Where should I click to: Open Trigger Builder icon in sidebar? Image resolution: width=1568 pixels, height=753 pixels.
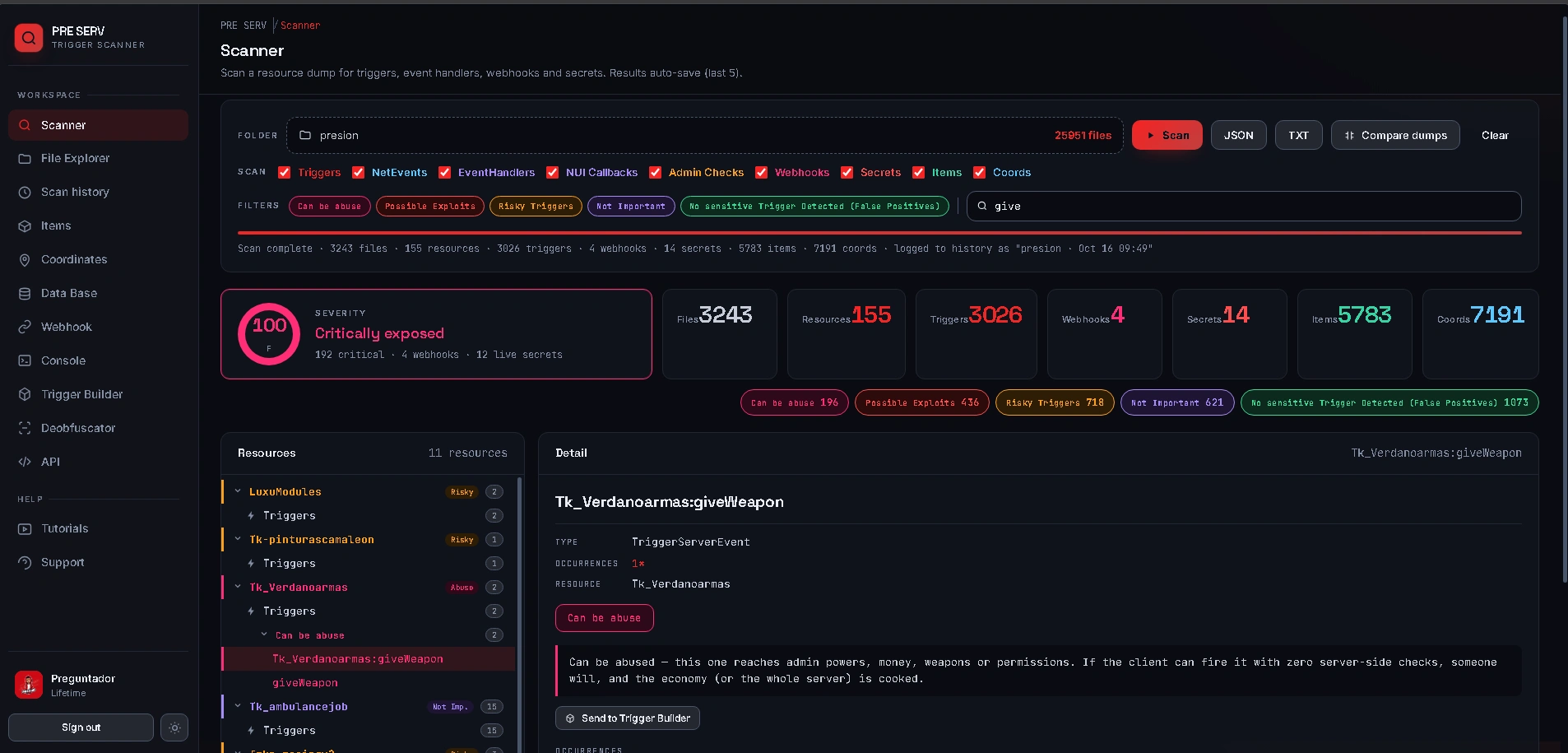pos(25,394)
